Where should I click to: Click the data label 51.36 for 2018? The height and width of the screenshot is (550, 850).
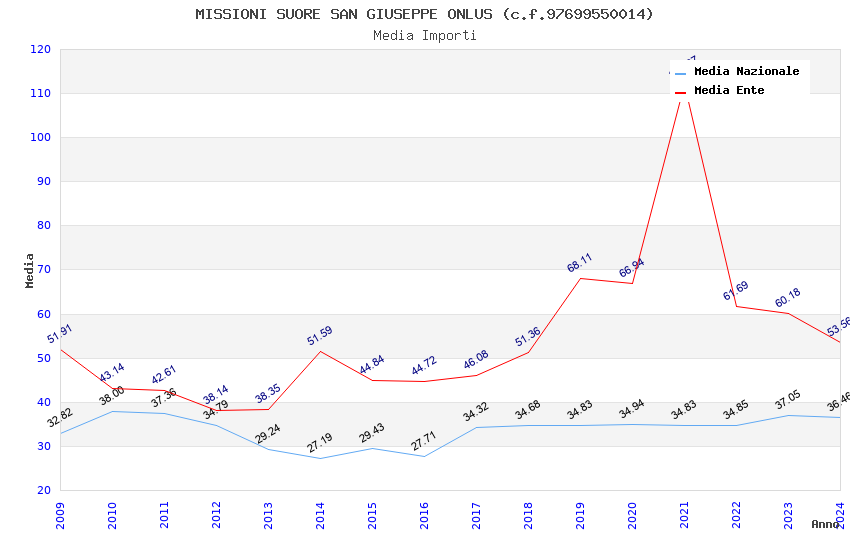tap(528, 337)
